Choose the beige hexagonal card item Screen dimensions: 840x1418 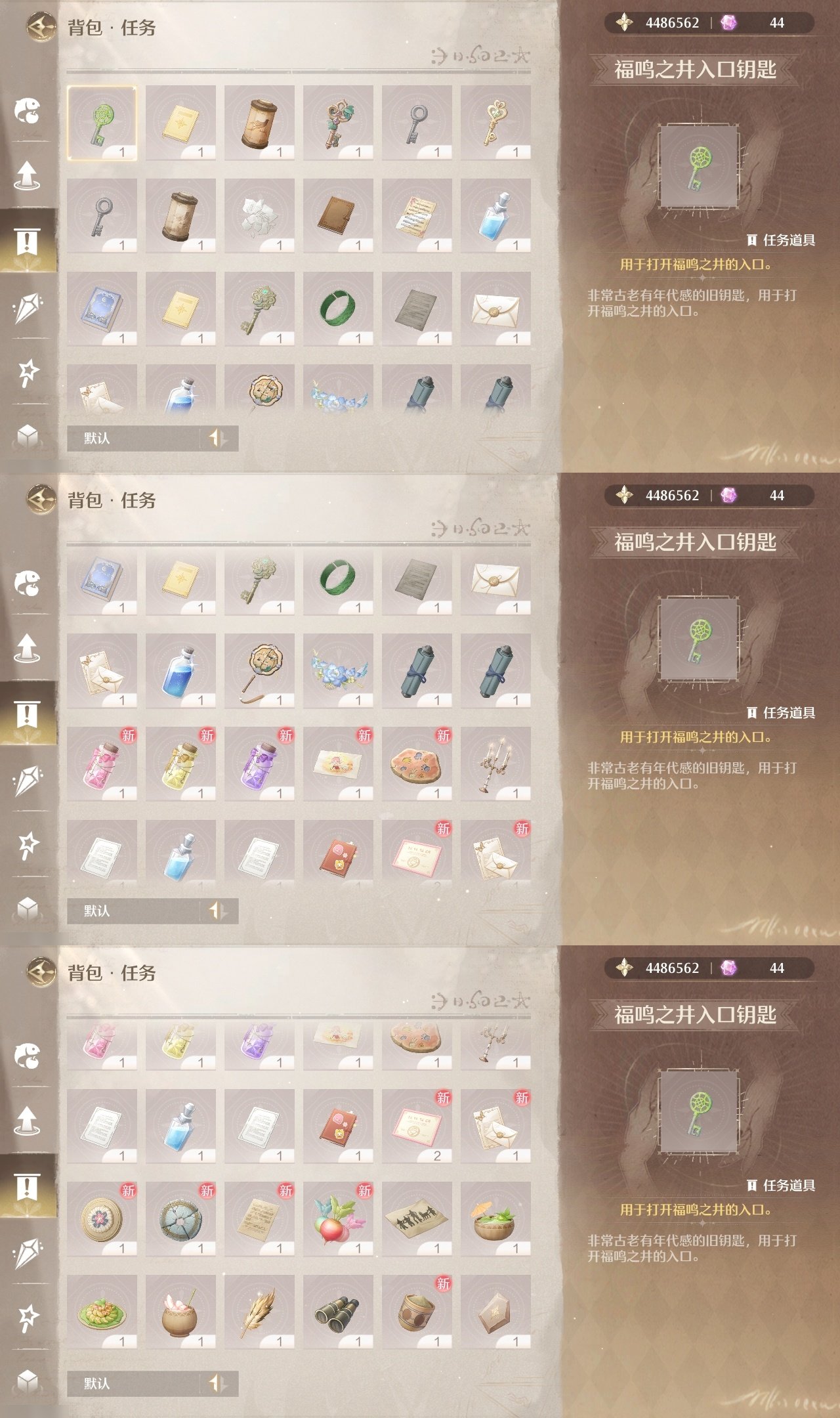(x=495, y=1312)
